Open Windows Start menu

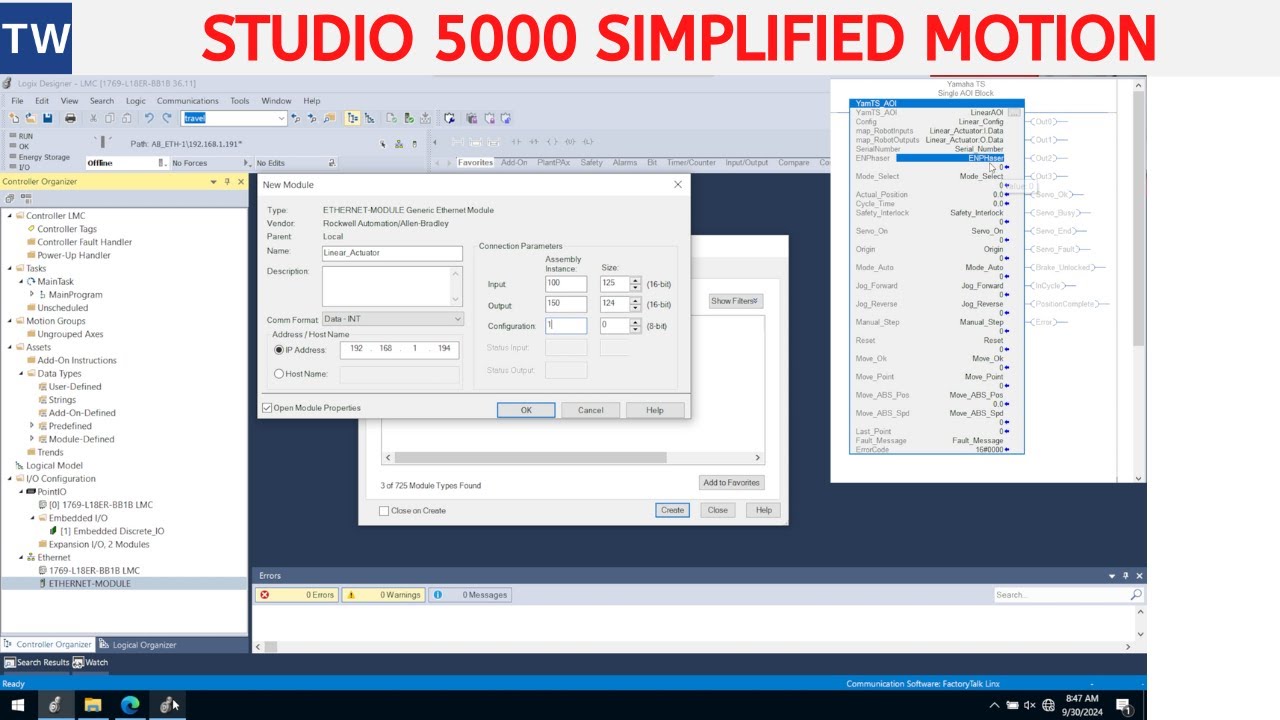[18, 705]
